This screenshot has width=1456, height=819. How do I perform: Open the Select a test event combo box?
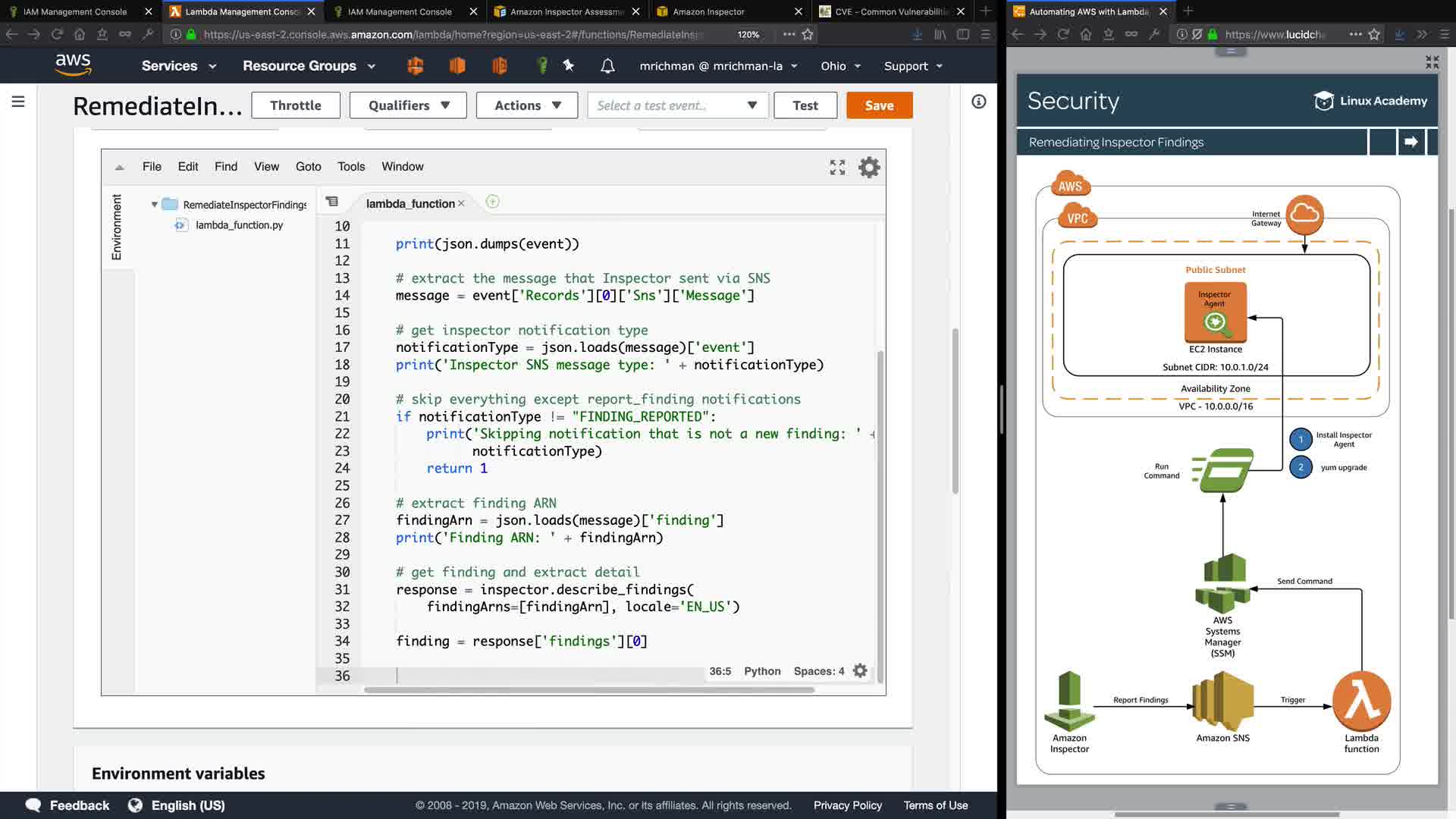(x=677, y=105)
